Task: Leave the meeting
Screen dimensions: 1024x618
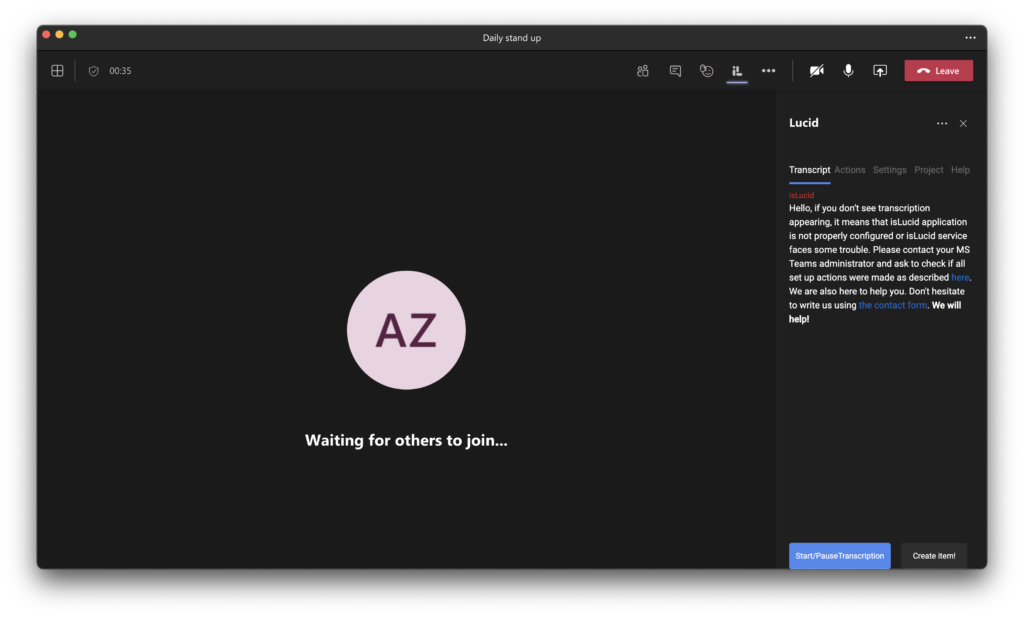Action: pyautogui.click(x=938, y=71)
